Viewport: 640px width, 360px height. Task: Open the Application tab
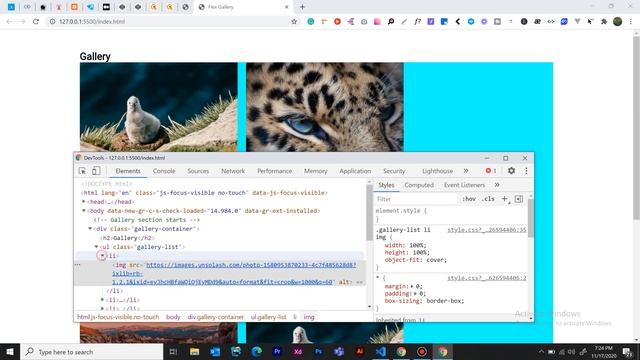pyautogui.click(x=355, y=171)
